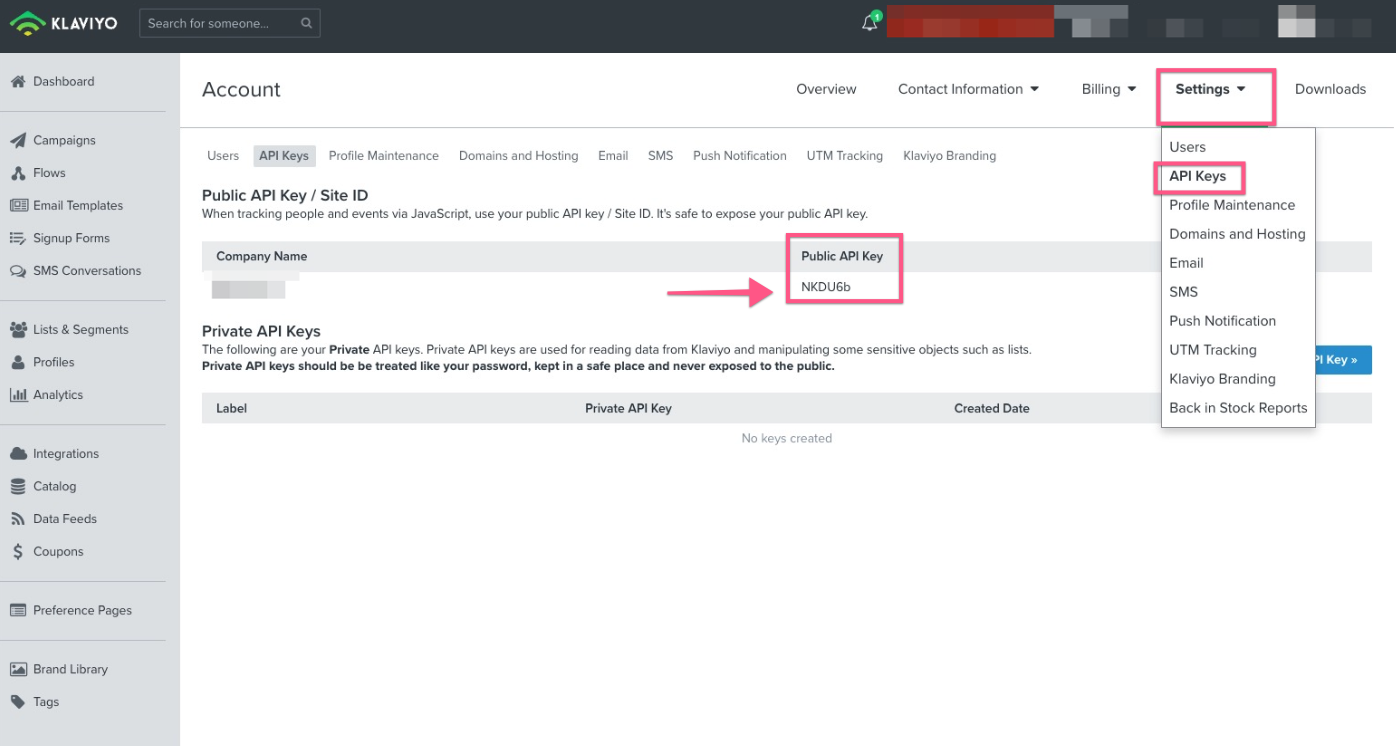The image size is (1396, 746).
Task: Click the Coupons dollar sign icon
Action: [18, 552]
